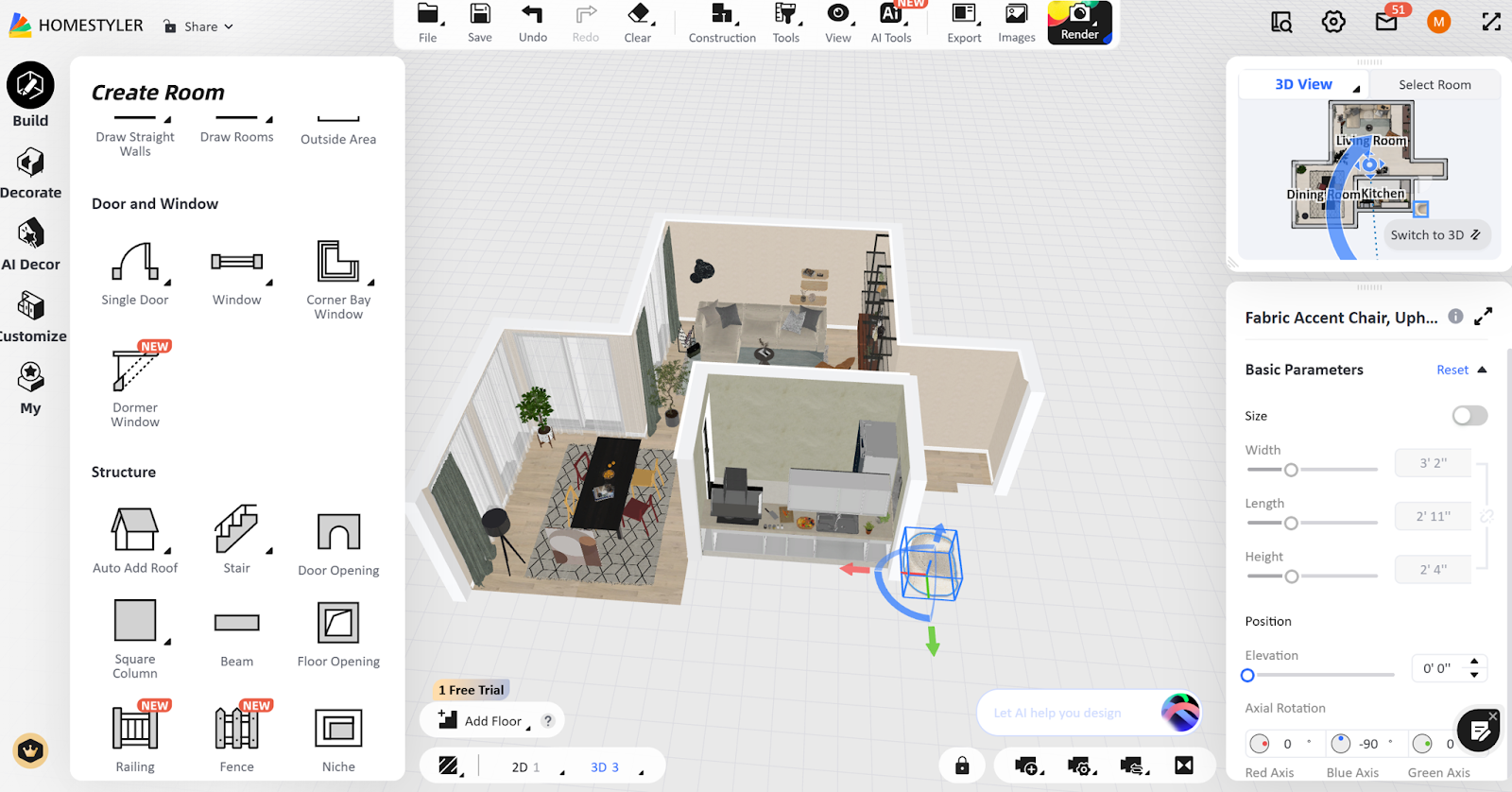Viewport: 1512px width, 792px height.
Task: Select the Single Door tool
Action: (135, 273)
